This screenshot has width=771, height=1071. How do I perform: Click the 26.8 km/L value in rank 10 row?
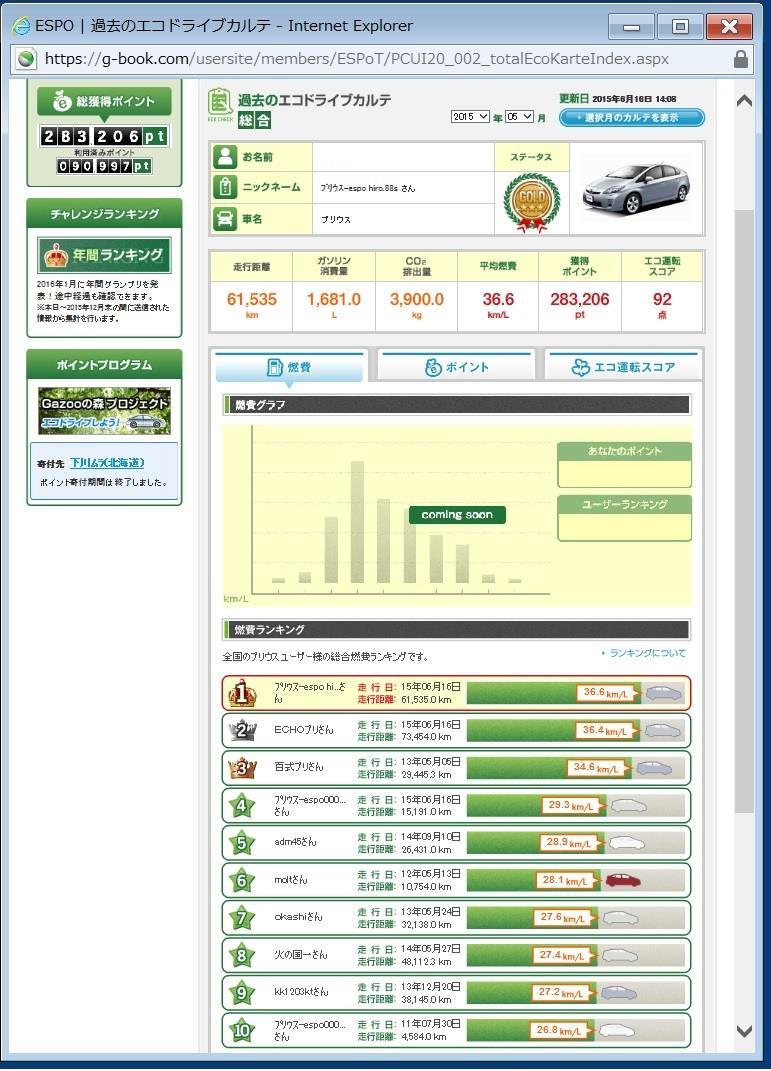559,1030
